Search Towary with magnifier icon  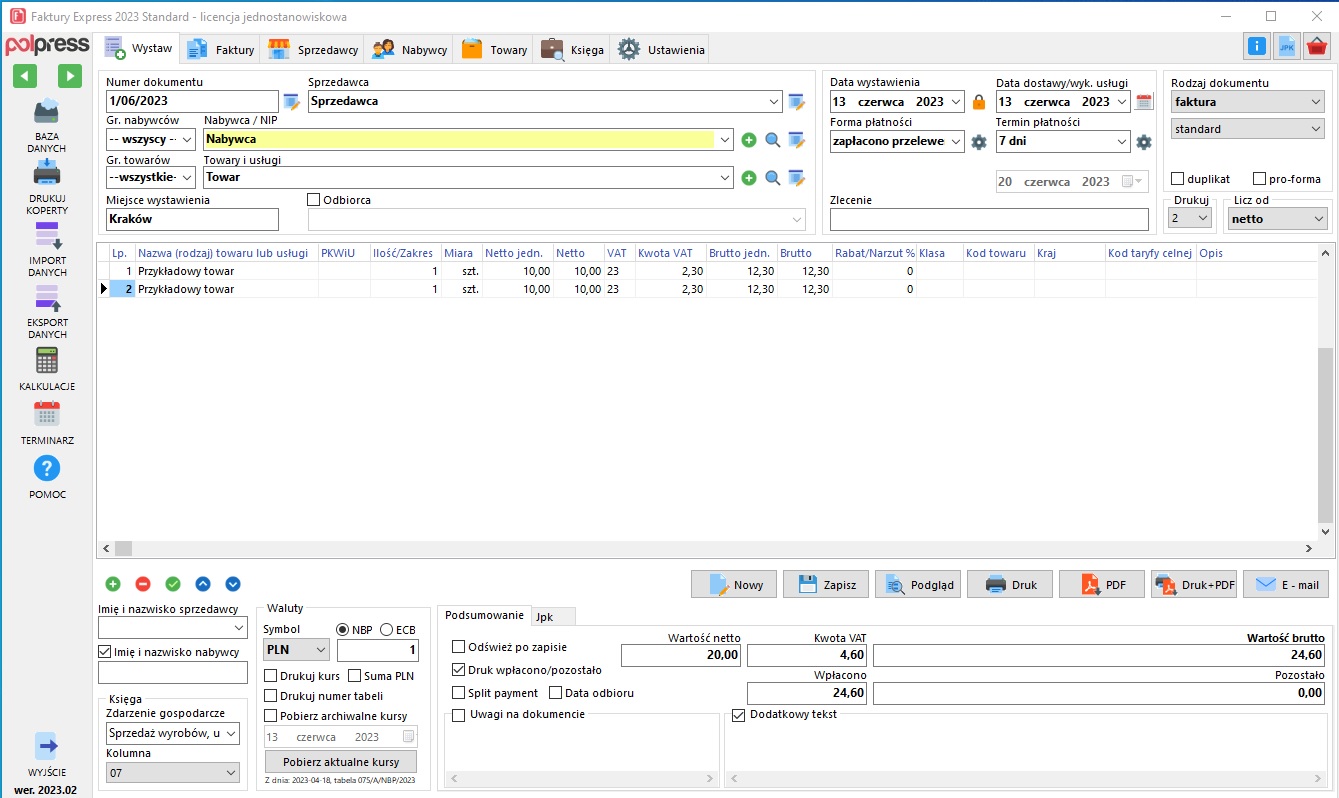[773, 178]
